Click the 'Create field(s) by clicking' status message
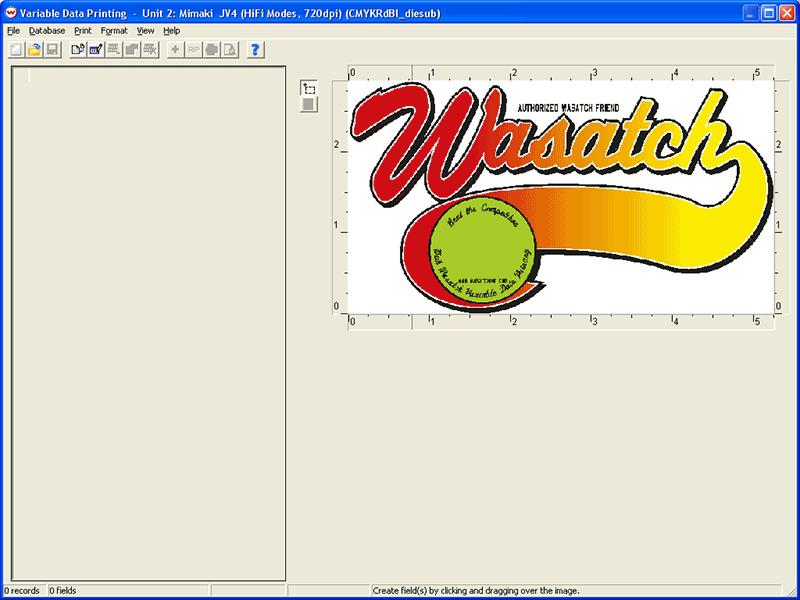 click(x=476, y=591)
